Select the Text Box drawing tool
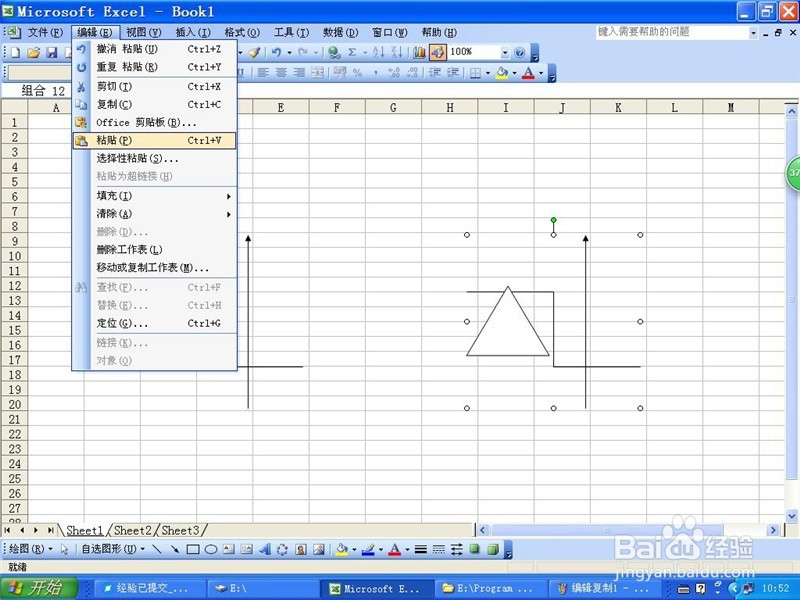800x600 pixels. click(229, 549)
